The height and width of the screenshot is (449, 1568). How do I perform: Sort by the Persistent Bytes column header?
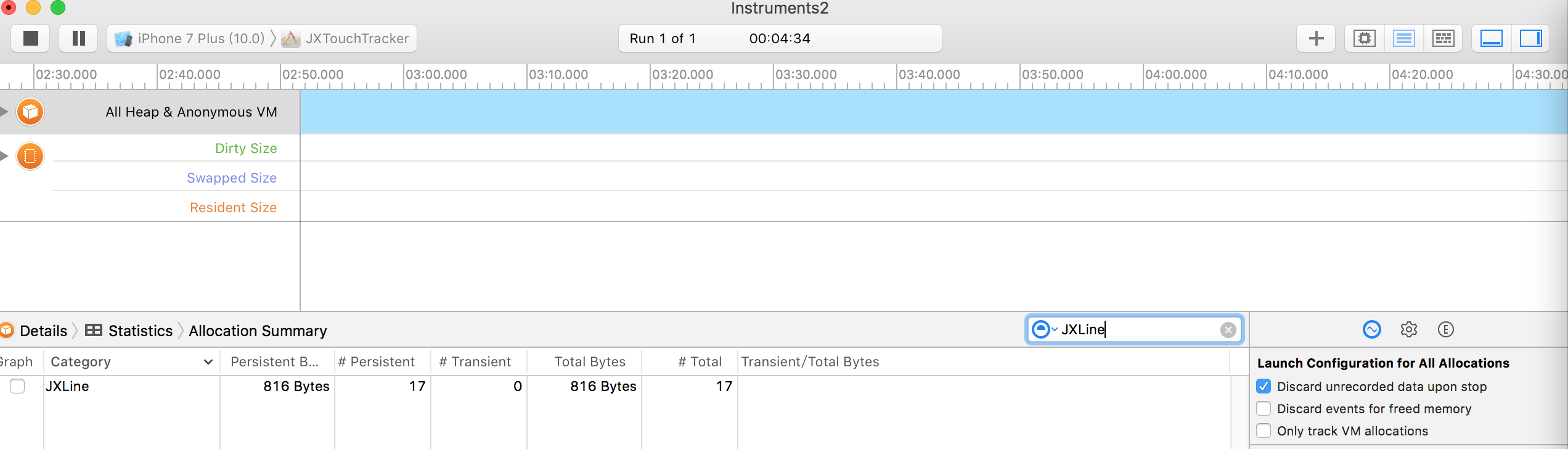tap(277, 361)
